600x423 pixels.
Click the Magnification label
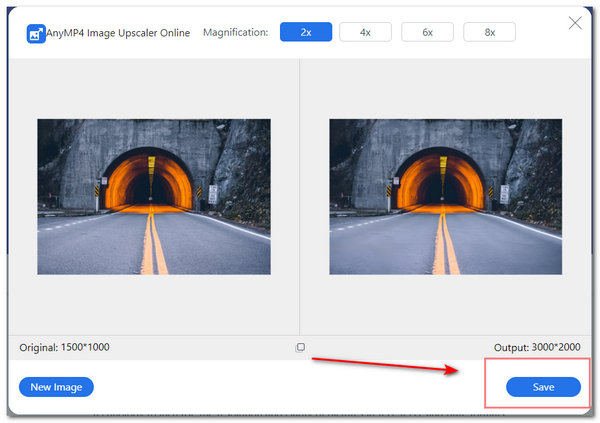click(x=235, y=33)
